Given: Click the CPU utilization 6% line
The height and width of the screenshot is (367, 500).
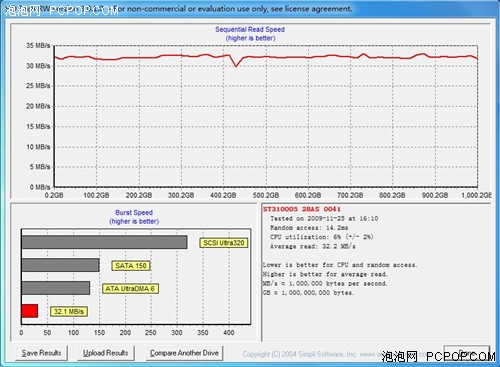Looking at the screenshot, I should pos(322,237).
